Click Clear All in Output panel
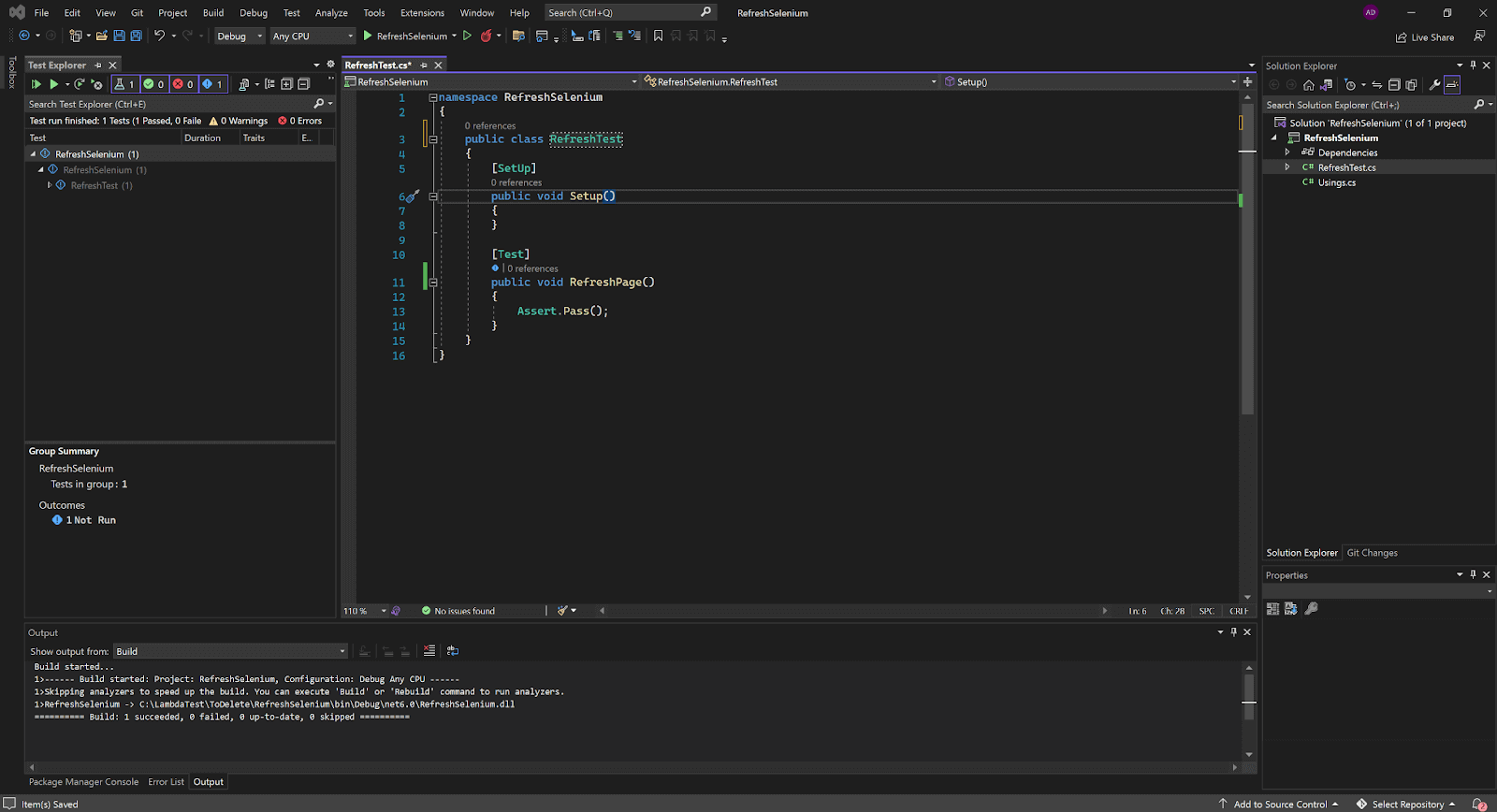 coord(429,651)
